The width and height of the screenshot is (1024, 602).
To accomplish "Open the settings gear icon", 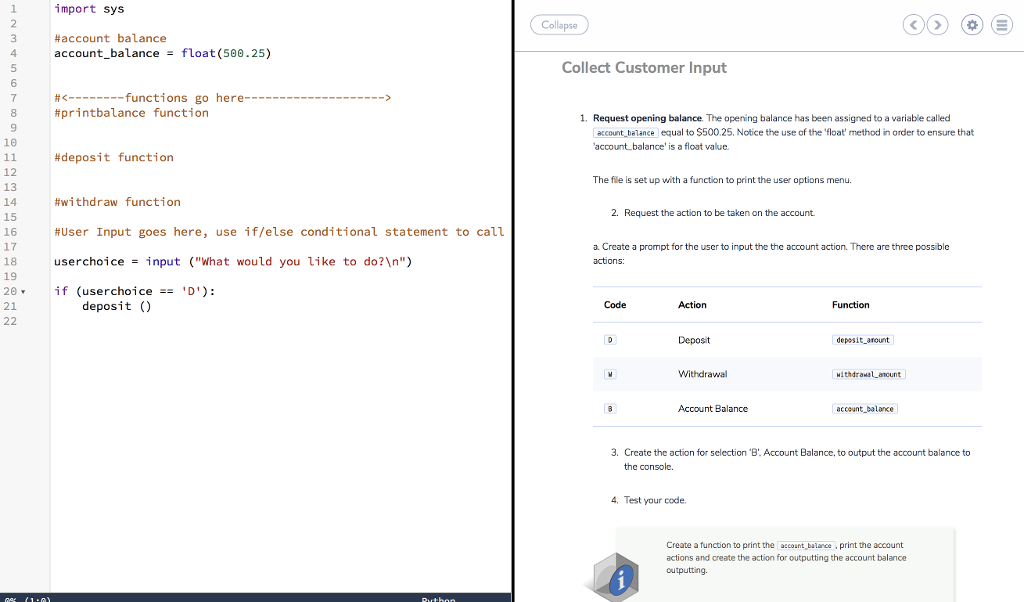I will pyautogui.click(x=972, y=25).
